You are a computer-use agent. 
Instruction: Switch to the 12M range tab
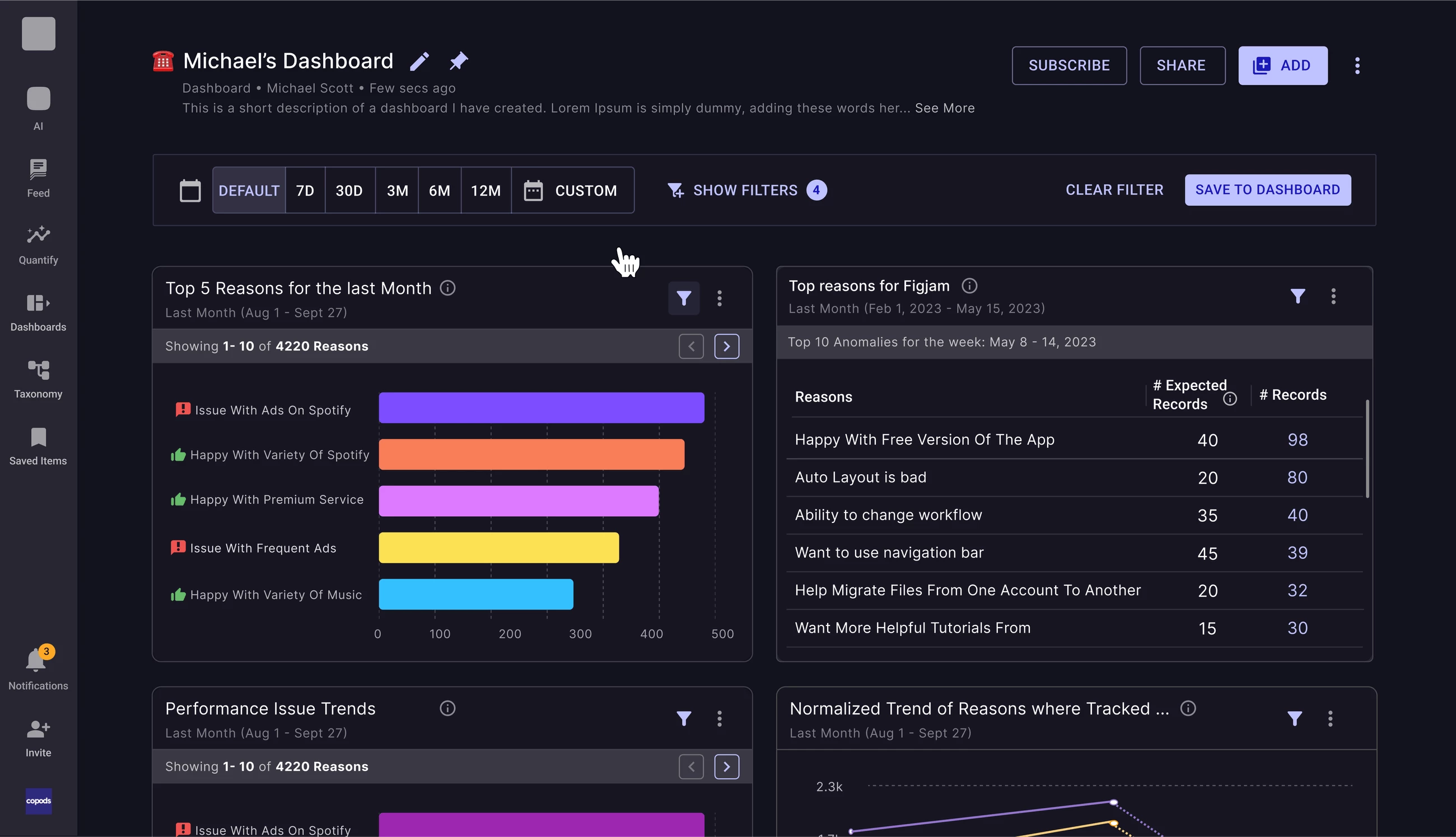(x=485, y=190)
